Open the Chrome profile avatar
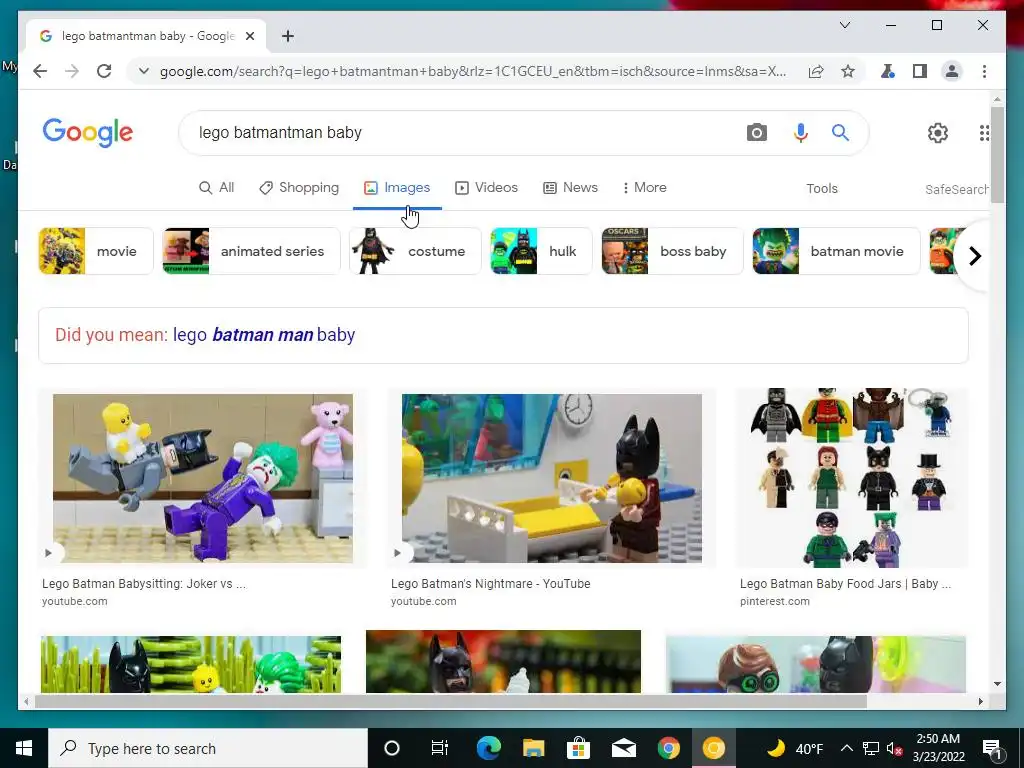The height and width of the screenshot is (768, 1024). (952, 71)
